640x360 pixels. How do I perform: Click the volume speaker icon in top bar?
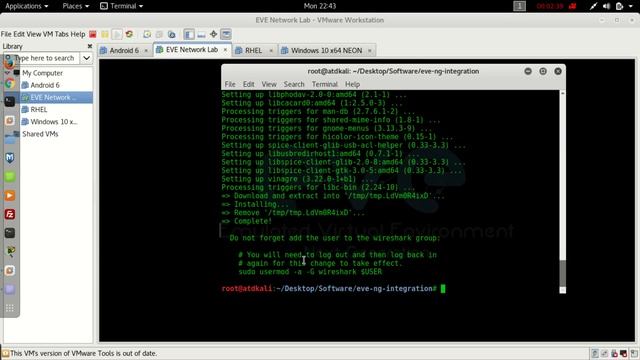tap(606, 6)
